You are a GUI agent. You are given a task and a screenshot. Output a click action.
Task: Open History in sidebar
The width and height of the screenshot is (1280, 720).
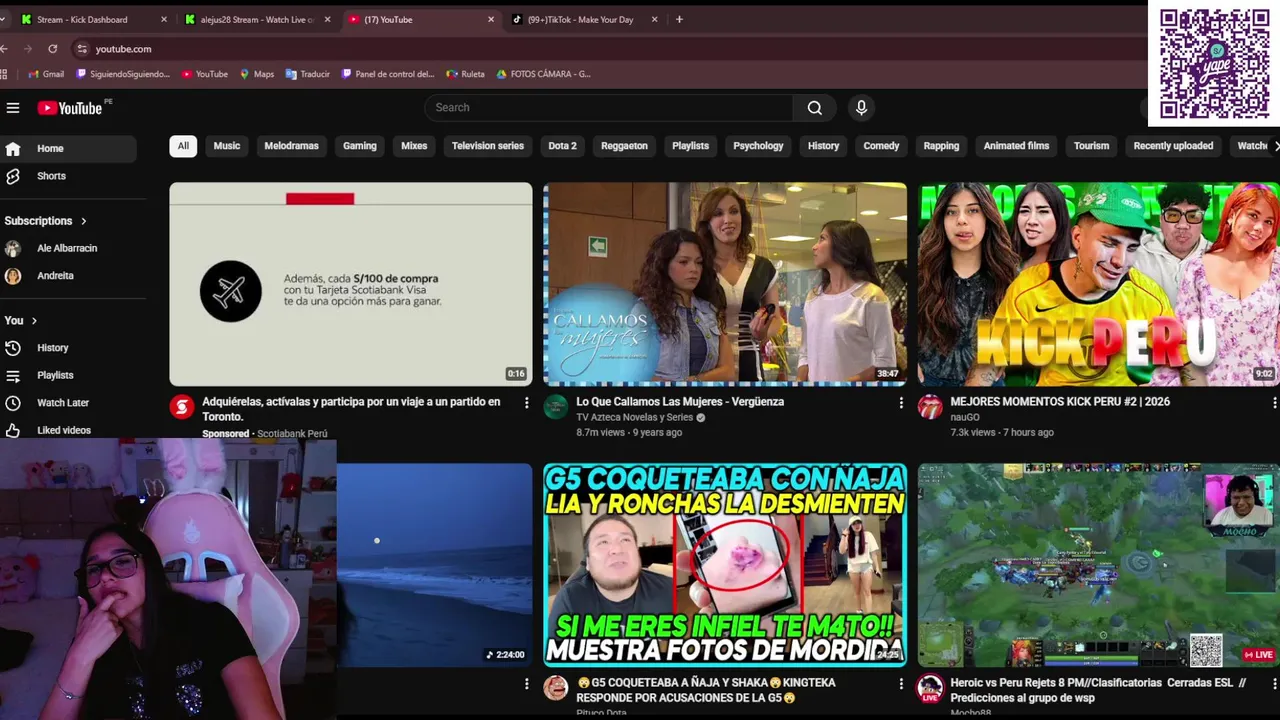[x=68, y=348]
